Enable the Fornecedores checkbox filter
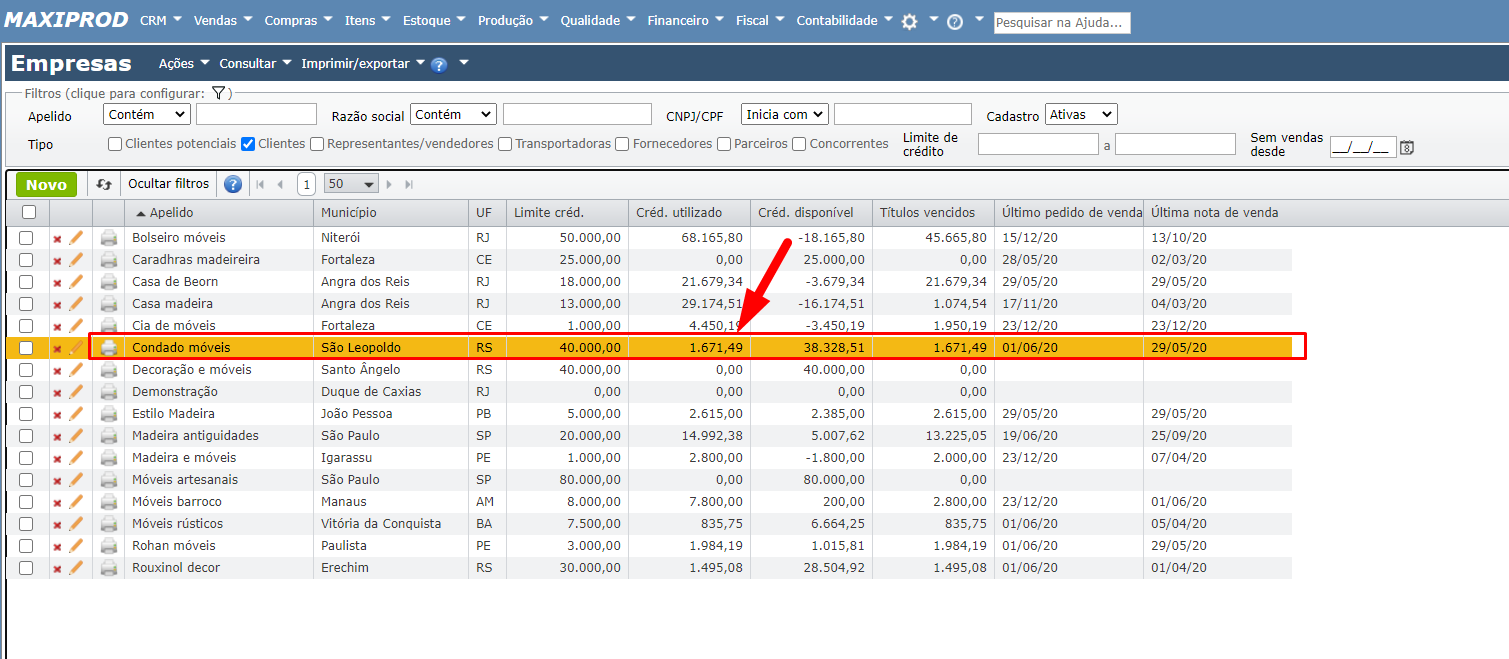The width and height of the screenshot is (1509, 659). pyautogui.click(x=623, y=144)
